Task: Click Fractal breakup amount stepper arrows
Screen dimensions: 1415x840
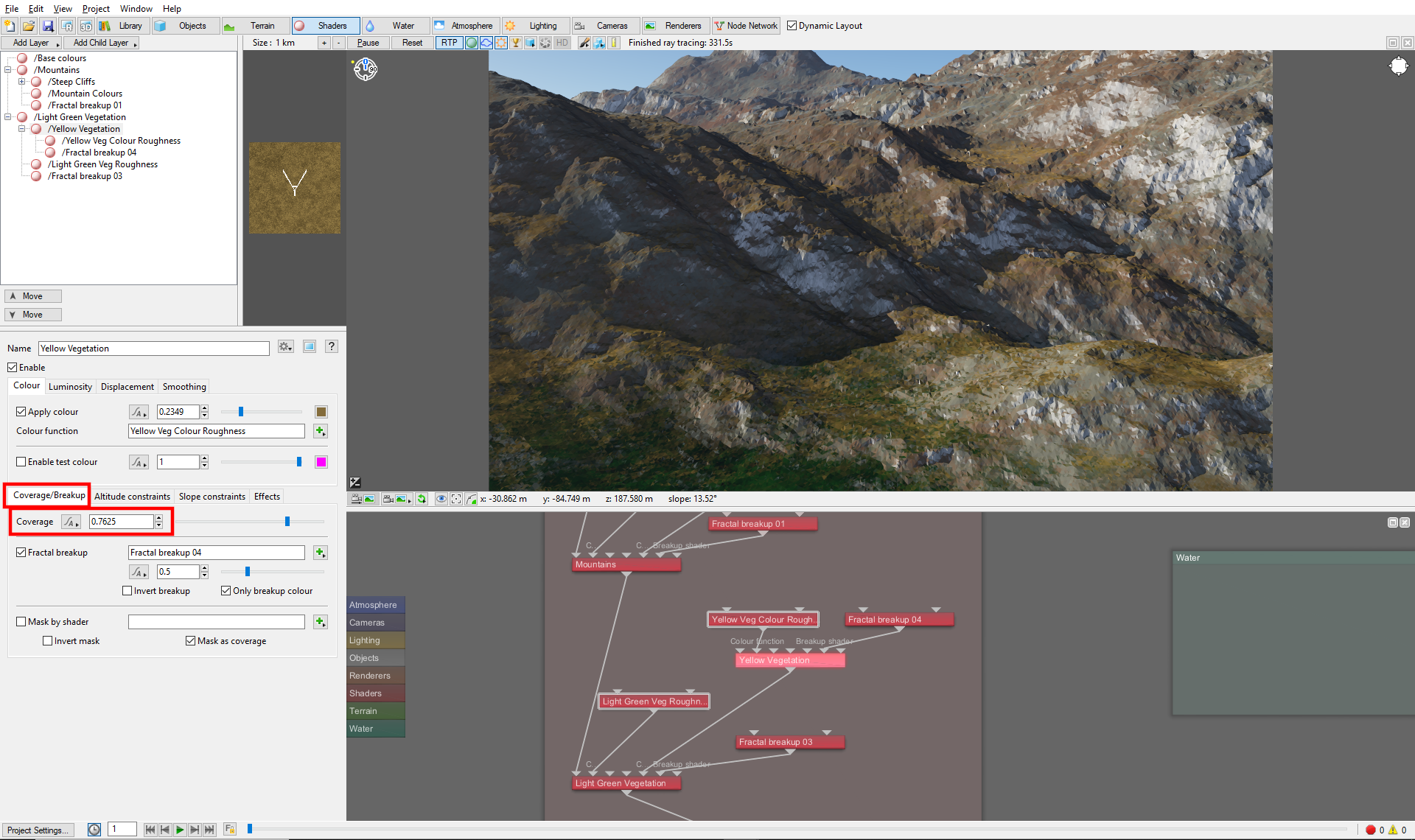Action: pyautogui.click(x=204, y=572)
